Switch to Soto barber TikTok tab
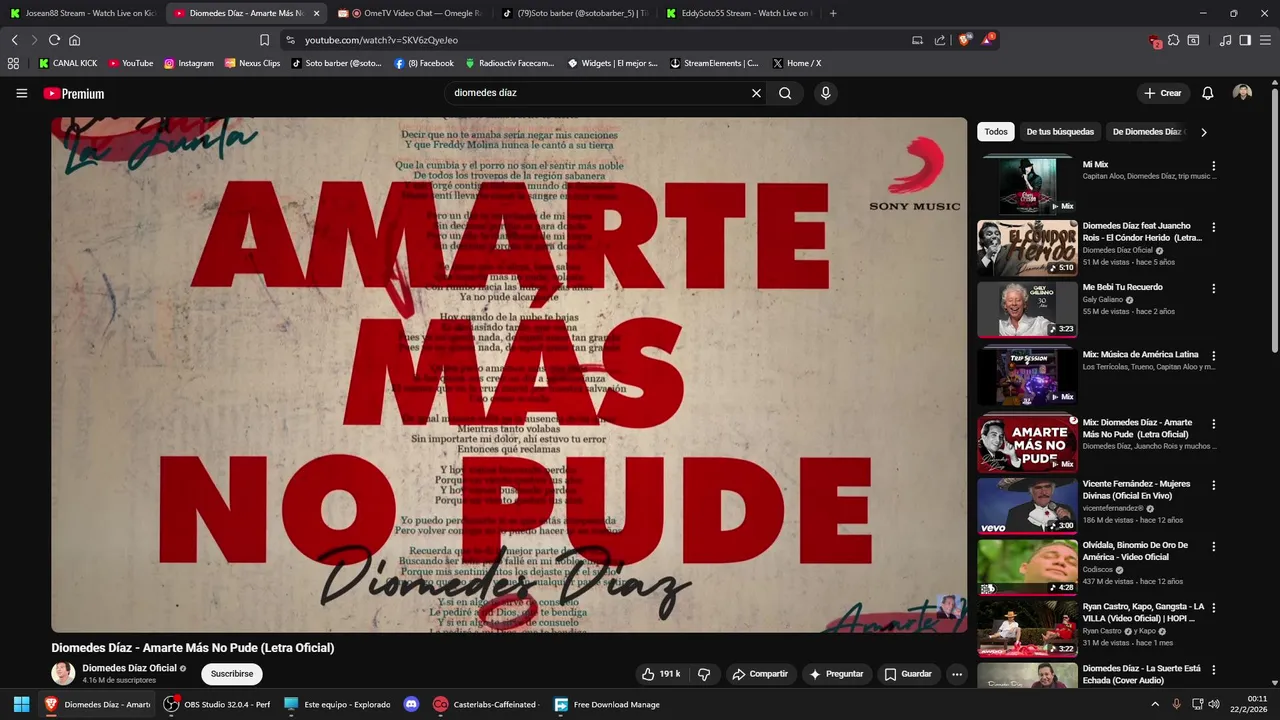 point(575,13)
